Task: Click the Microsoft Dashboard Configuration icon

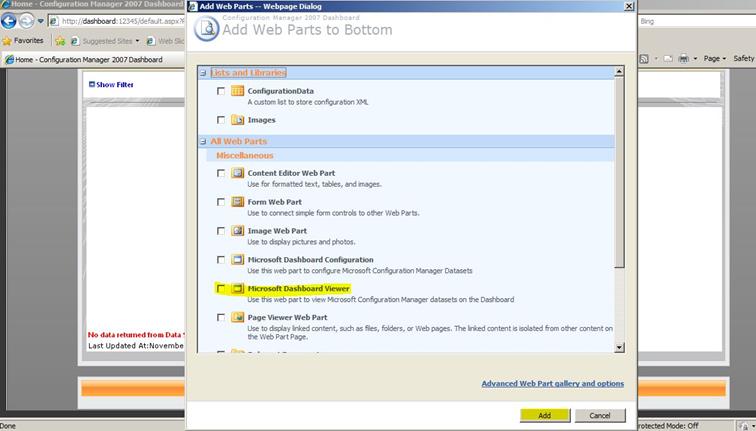Action: (237, 259)
